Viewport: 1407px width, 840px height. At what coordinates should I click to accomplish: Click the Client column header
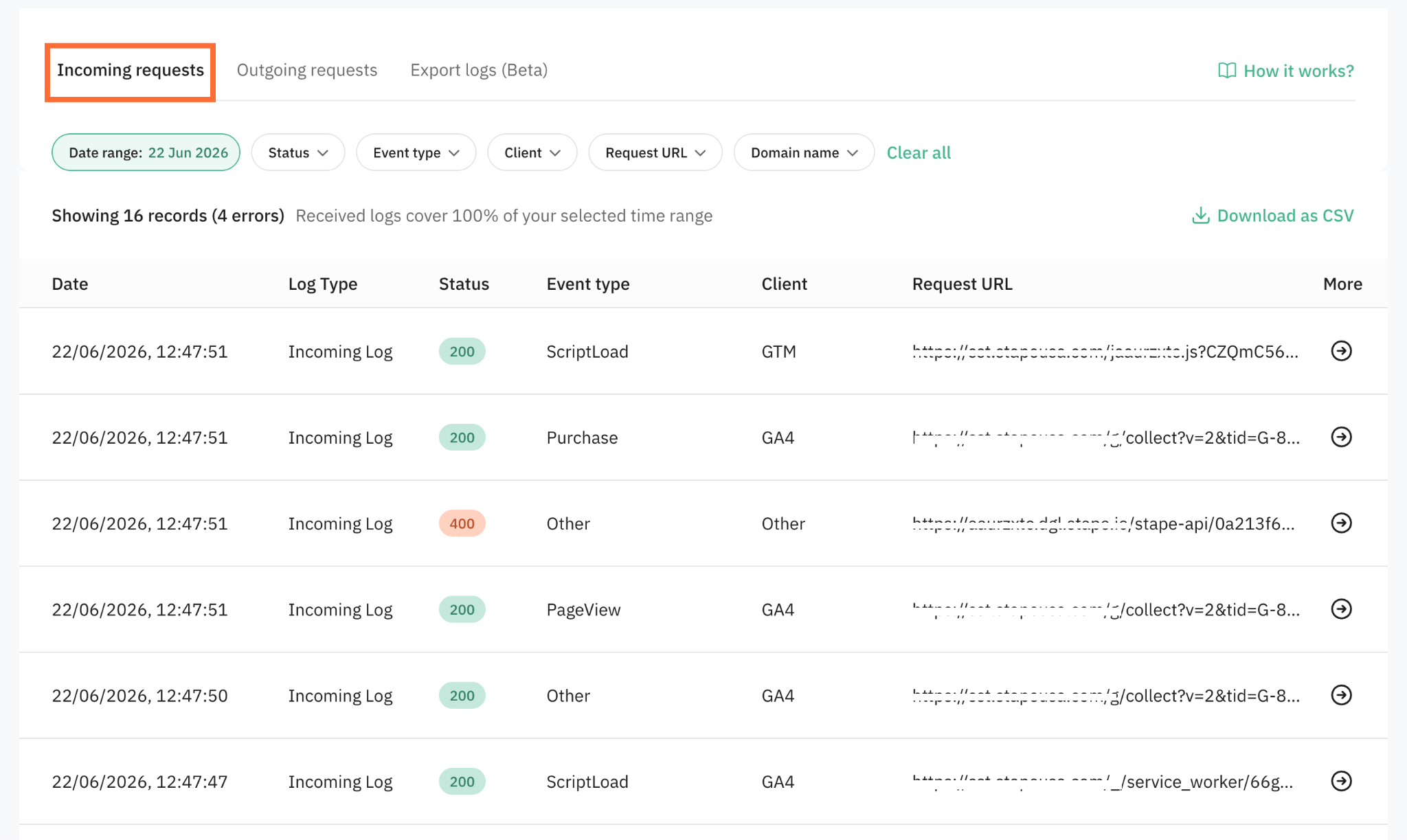coord(785,284)
